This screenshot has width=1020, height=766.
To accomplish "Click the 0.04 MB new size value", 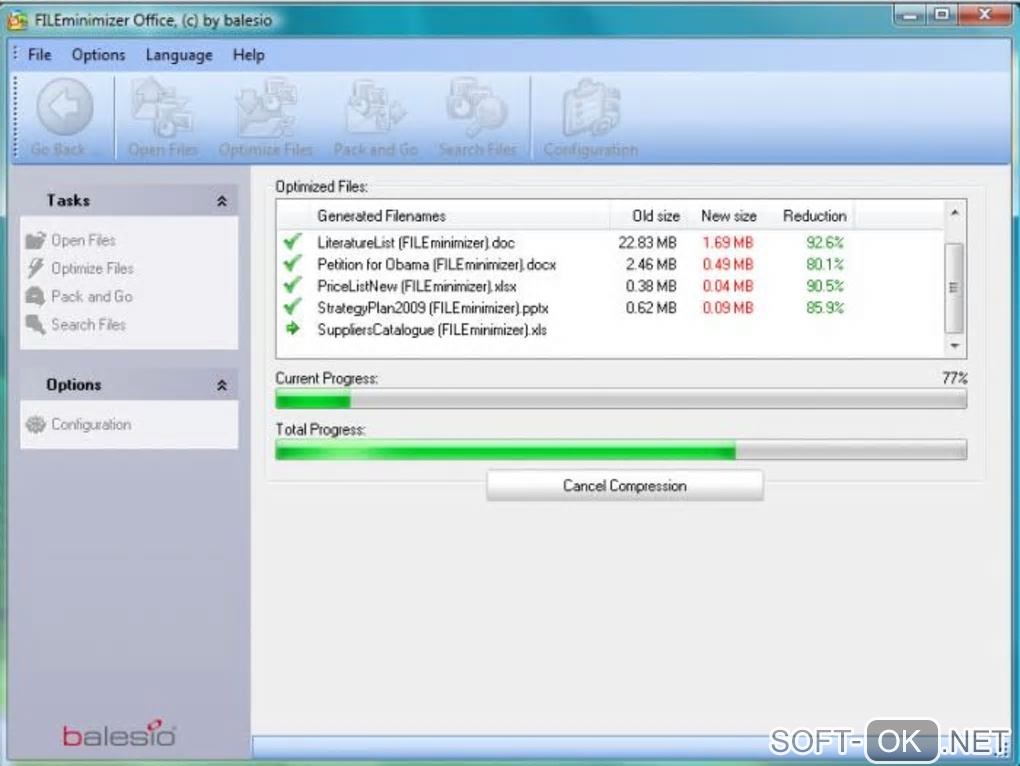I will click(728, 285).
